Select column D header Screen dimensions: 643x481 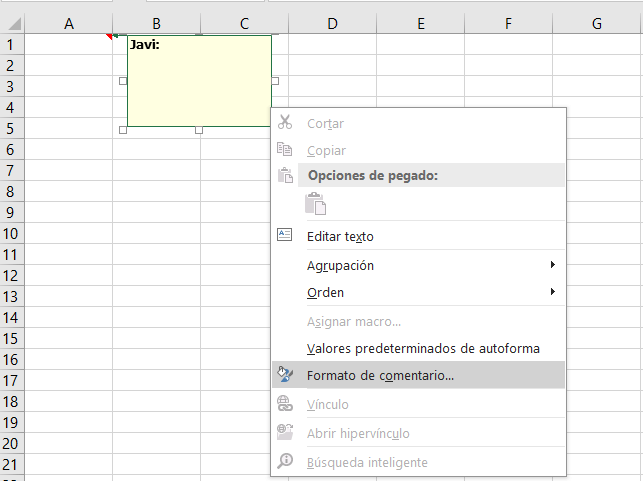[x=331, y=23]
